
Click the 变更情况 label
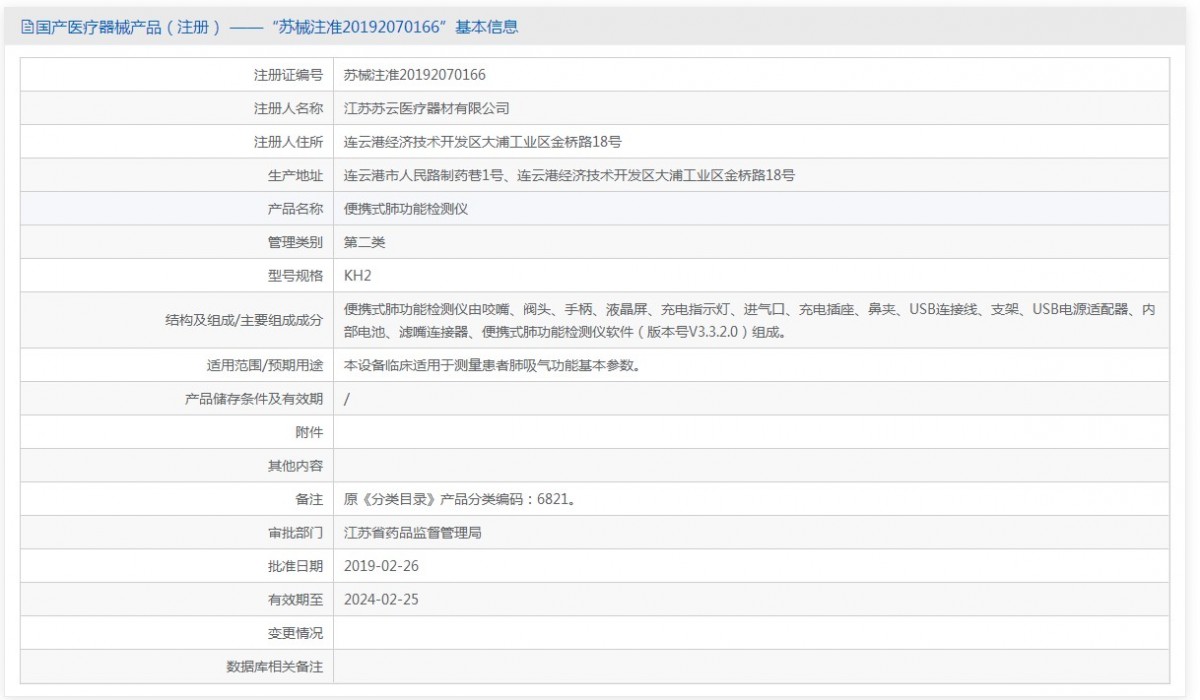coord(295,633)
